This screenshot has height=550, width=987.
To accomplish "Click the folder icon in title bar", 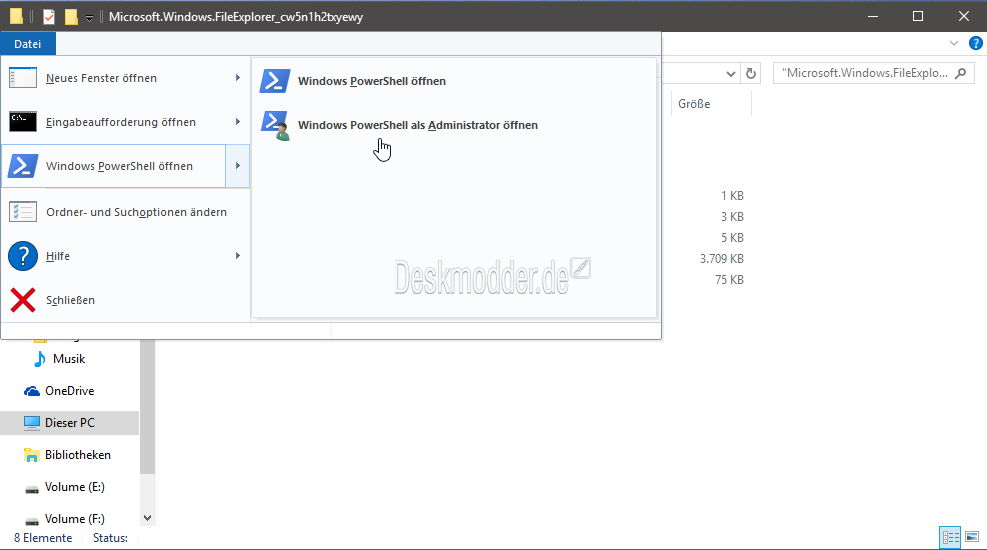I will tap(16, 16).
